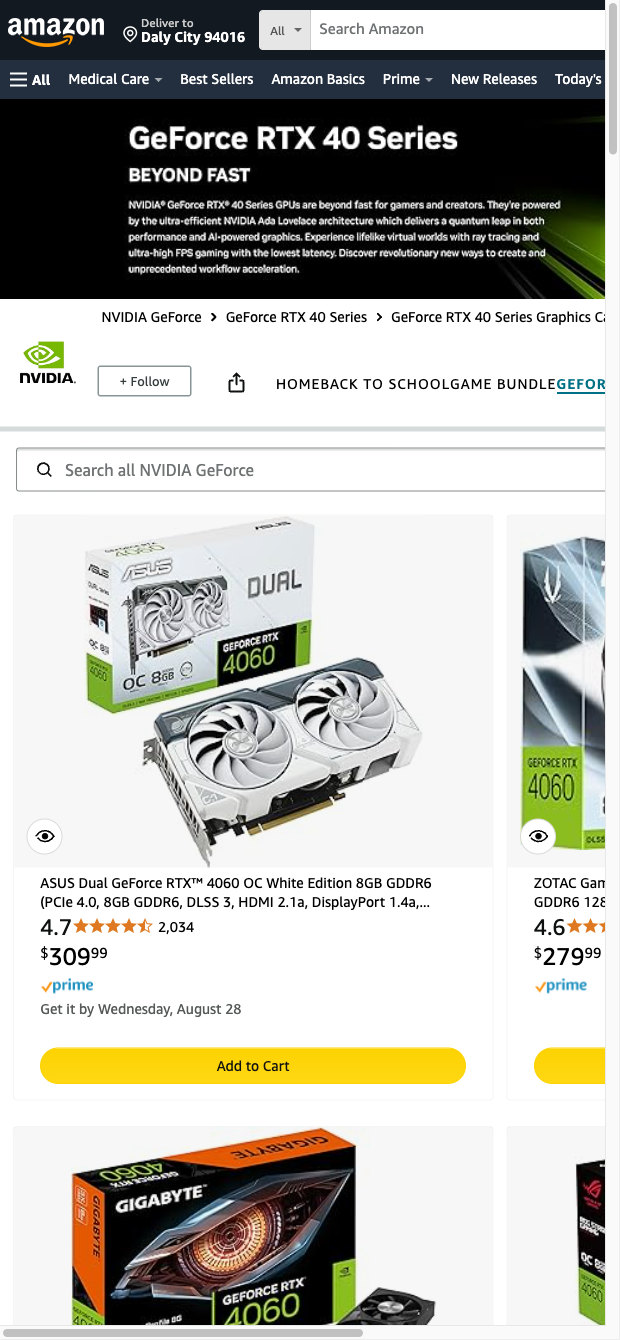Image resolution: width=620 pixels, height=1340 pixels.
Task: Toggle quick look eye on ASUS card
Action: coord(45,836)
